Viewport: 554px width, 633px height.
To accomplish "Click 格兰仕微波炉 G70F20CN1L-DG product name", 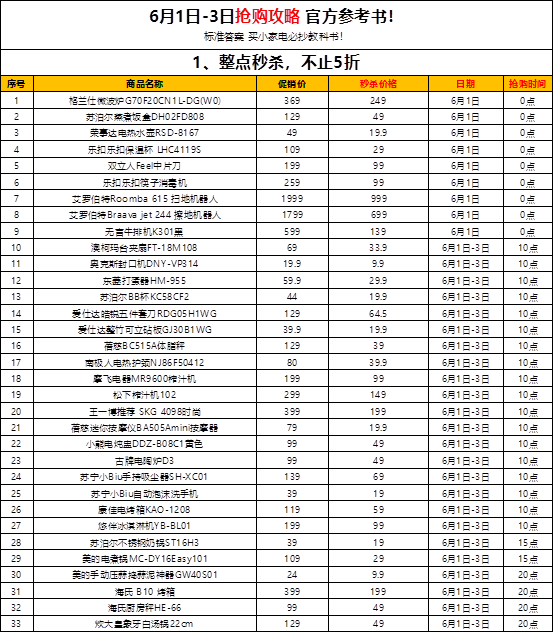I will (145, 101).
